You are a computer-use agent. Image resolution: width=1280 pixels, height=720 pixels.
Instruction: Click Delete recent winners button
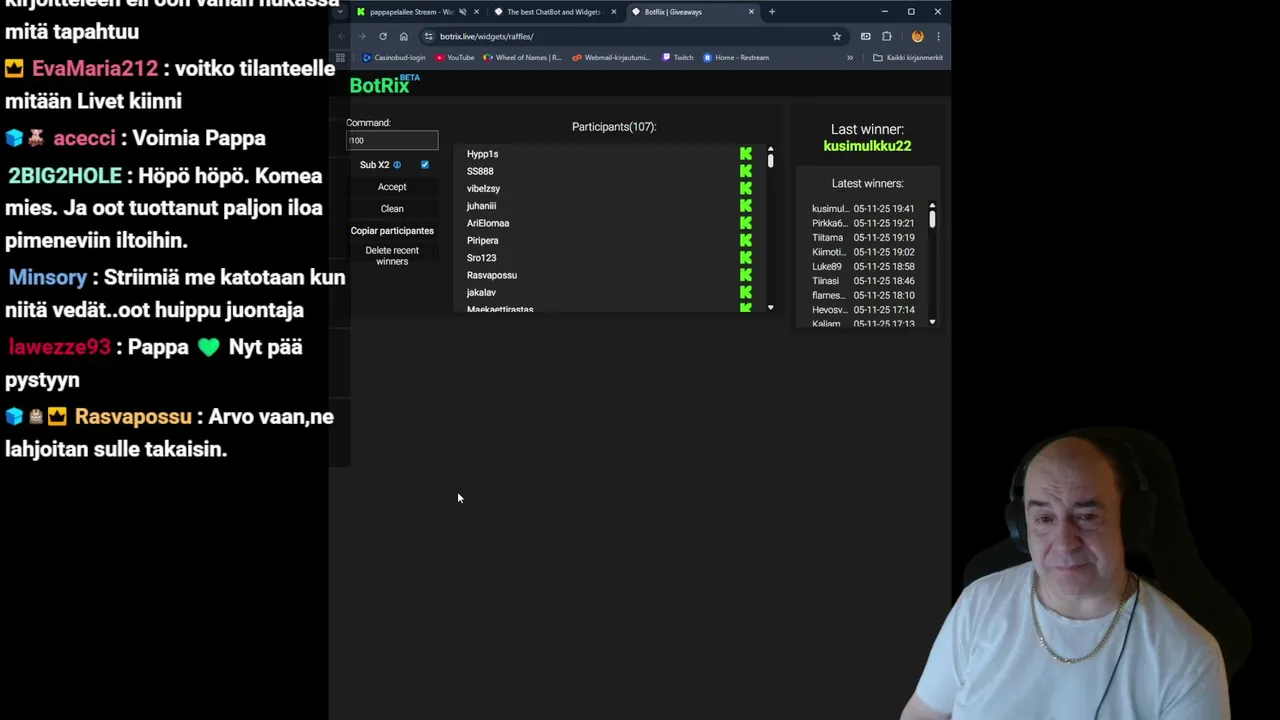coord(392,256)
